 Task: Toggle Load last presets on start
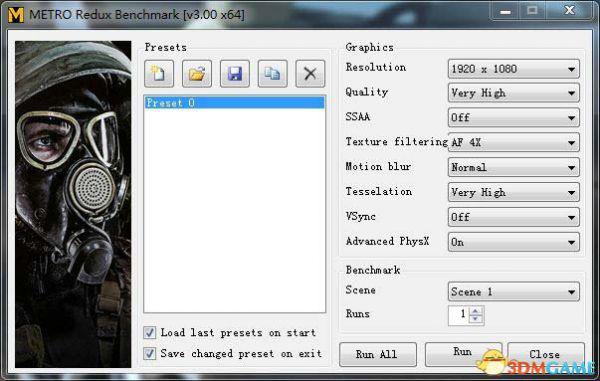pos(150,332)
